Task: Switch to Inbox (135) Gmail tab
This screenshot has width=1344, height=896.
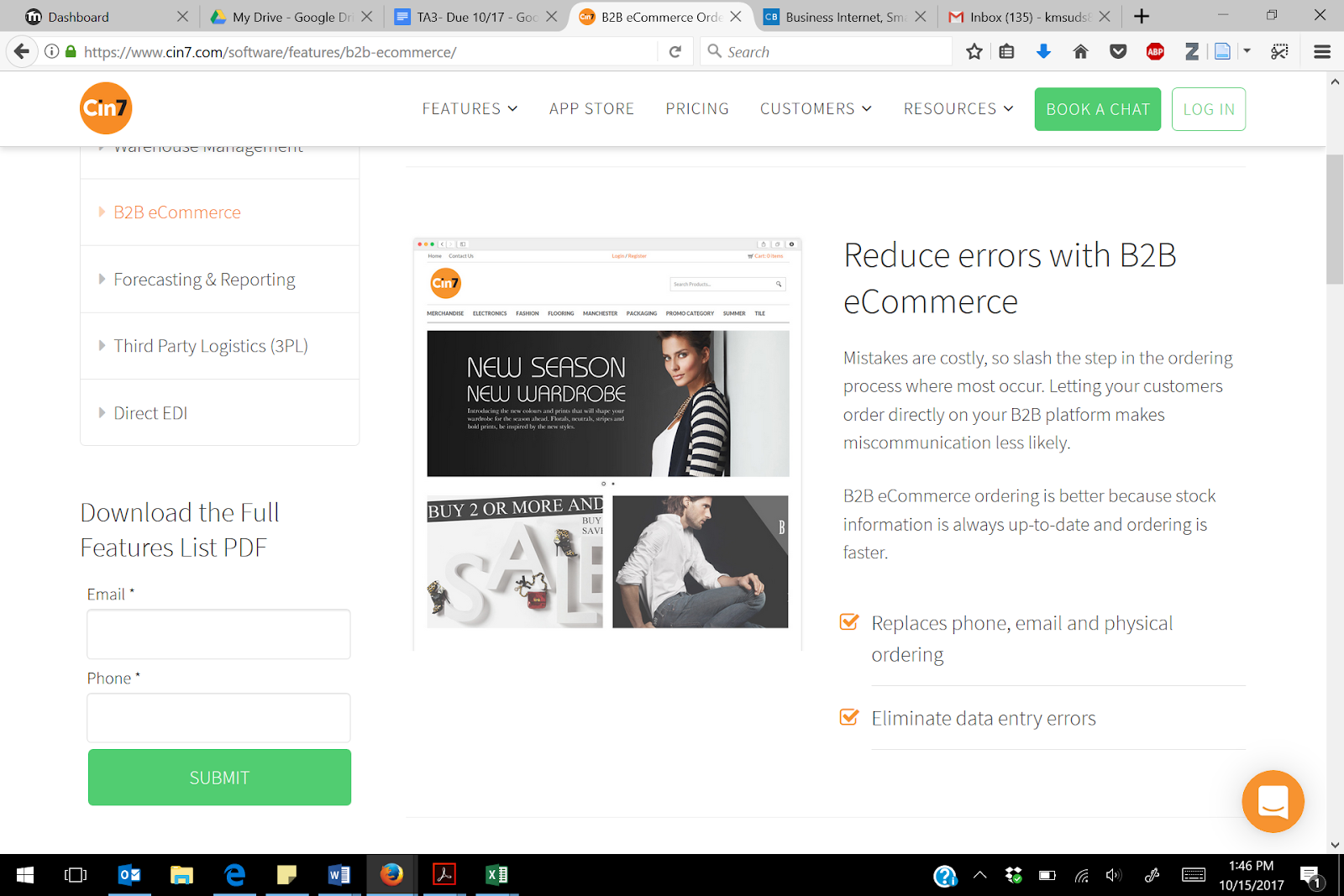Action: click(1029, 17)
